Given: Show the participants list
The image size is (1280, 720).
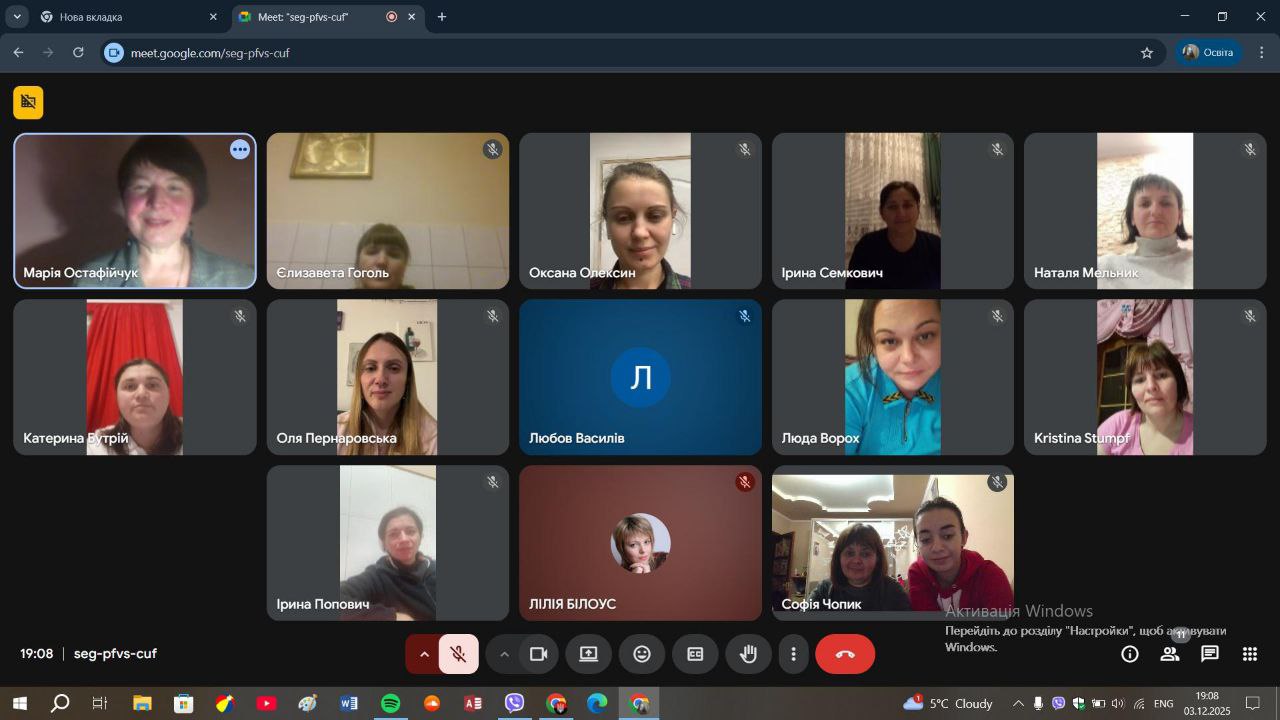Looking at the screenshot, I should 1170,654.
